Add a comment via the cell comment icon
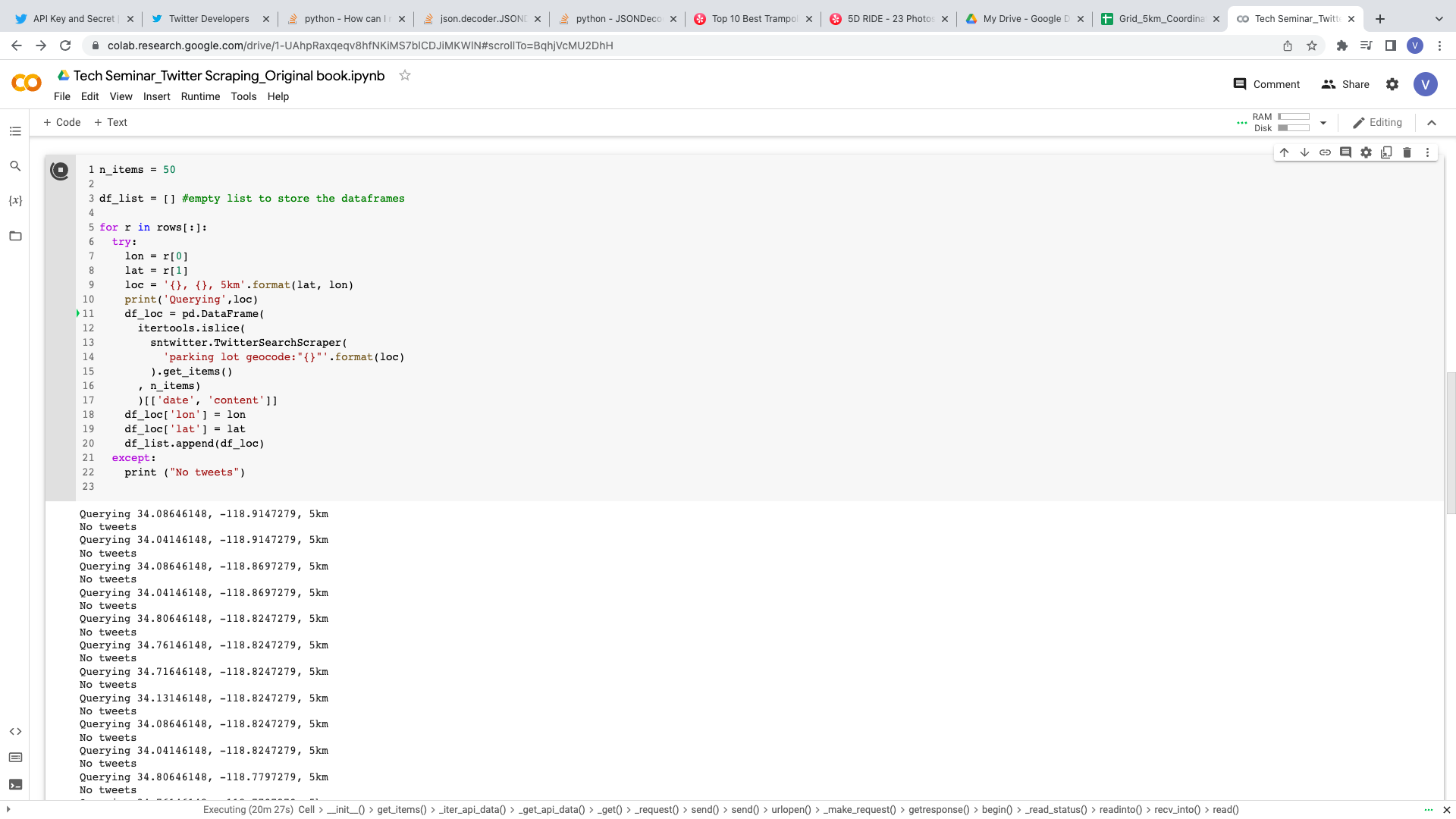This screenshot has height=819, width=1456. point(1345,152)
